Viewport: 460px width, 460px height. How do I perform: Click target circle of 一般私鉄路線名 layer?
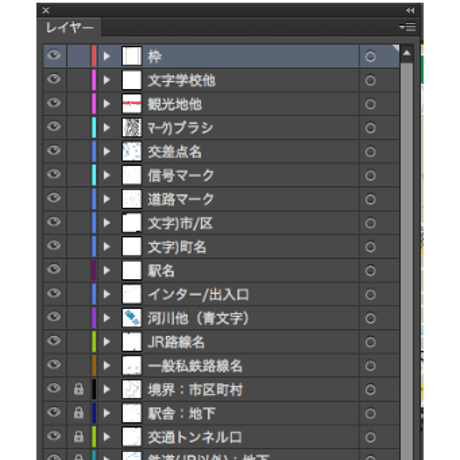(x=370, y=366)
